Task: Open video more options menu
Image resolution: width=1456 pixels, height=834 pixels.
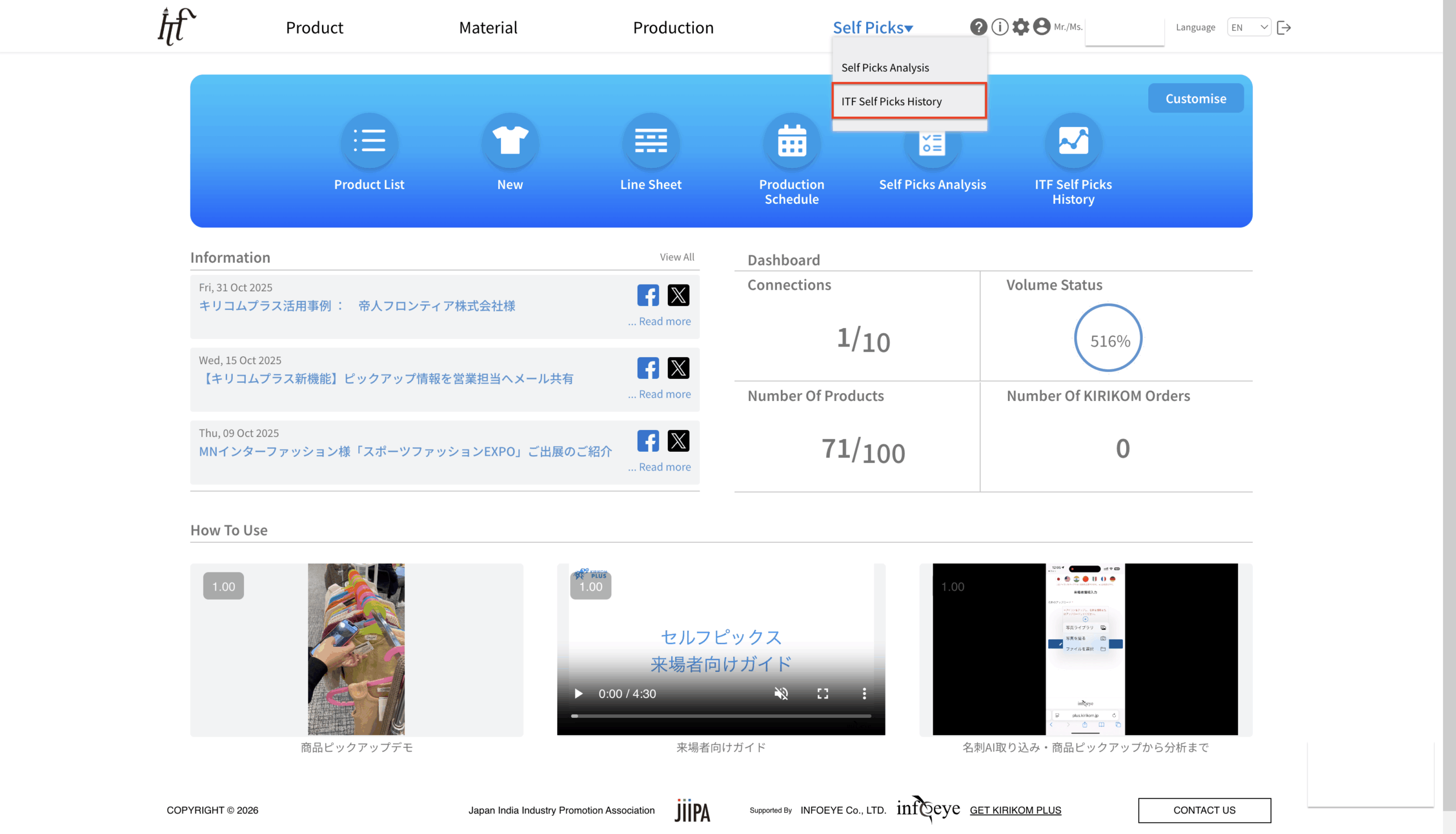Action: (x=864, y=693)
